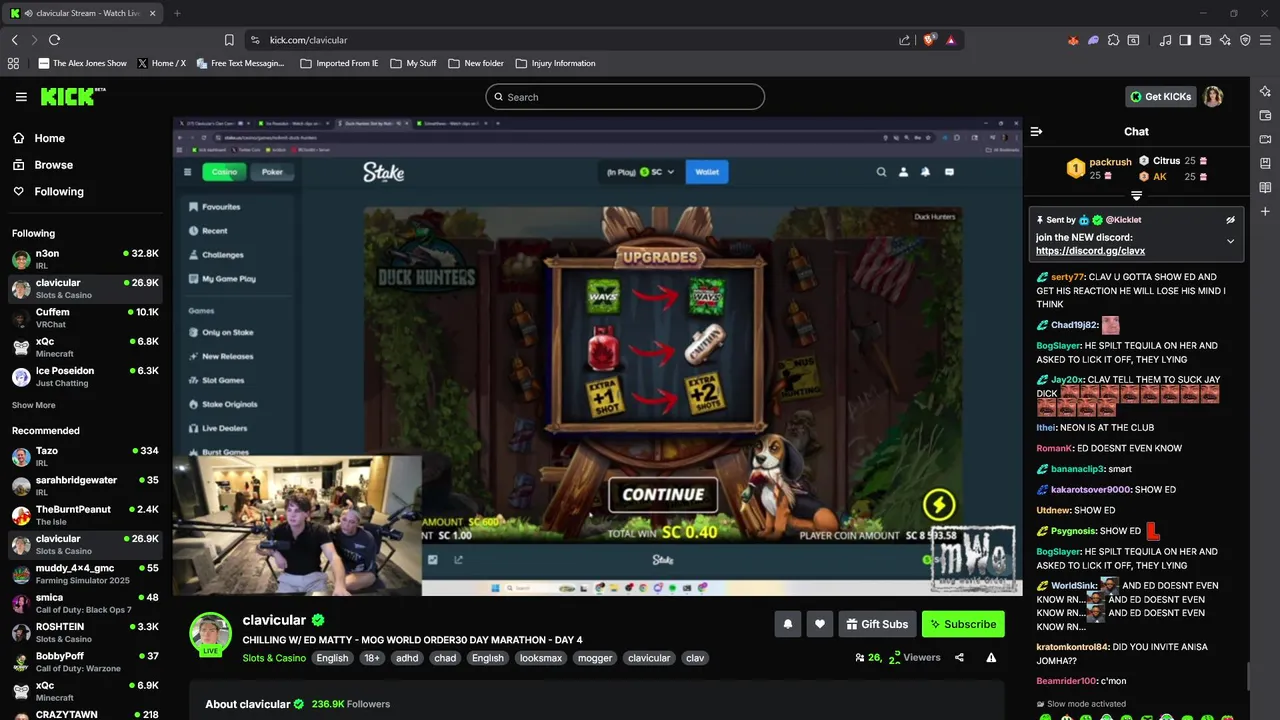Screen dimensions: 1280x720
Task: Click the Get KICKs button
Action: [x=1160, y=97]
